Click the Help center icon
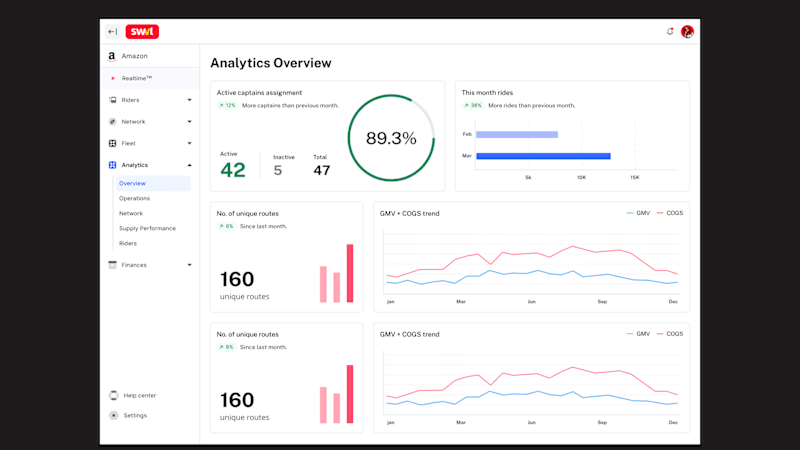The image size is (800, 450). (113, 395)
